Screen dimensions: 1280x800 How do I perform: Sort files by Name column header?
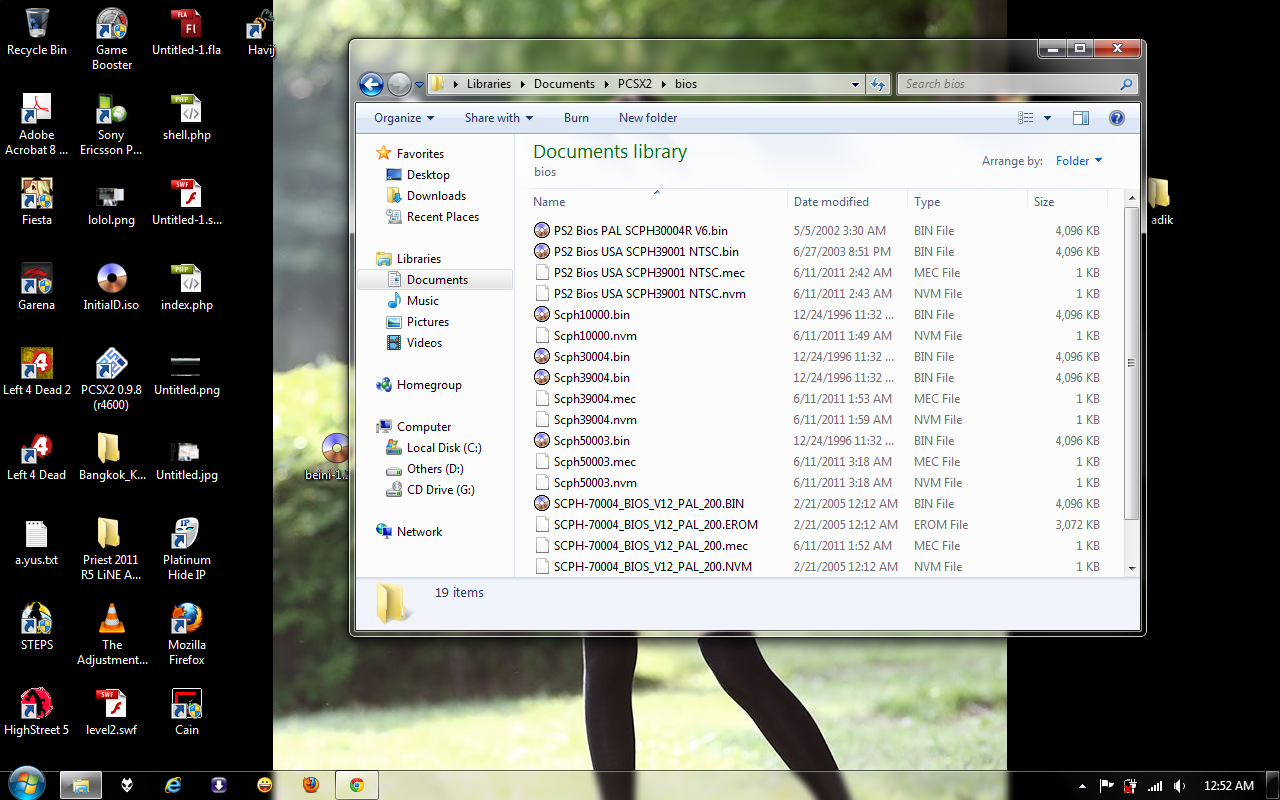click(x=657, y=202)
